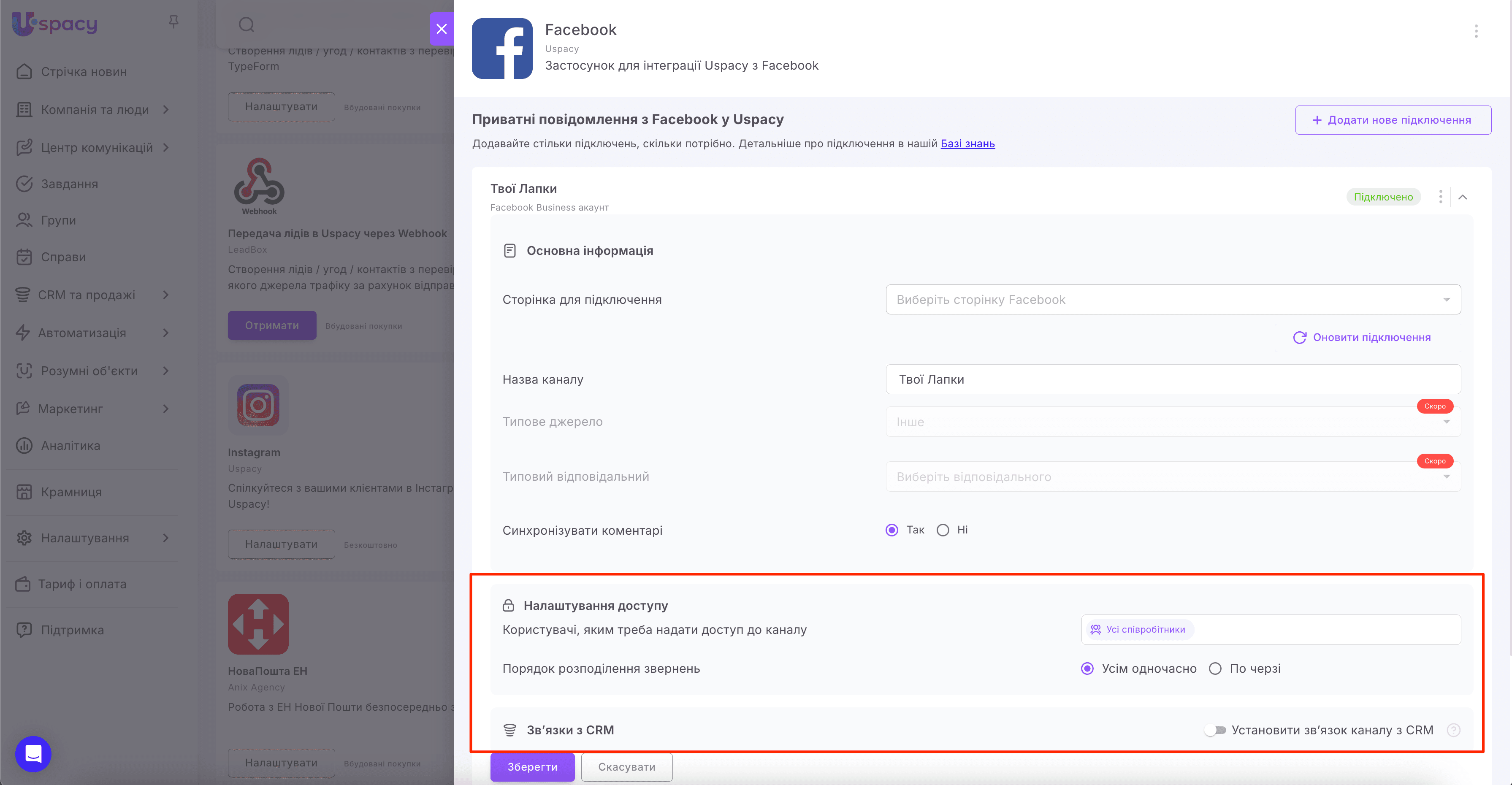The width and height of the screenshot is (1512, 785).
Task: Click the search magnifier icon
Action: [x=247, y=24]
